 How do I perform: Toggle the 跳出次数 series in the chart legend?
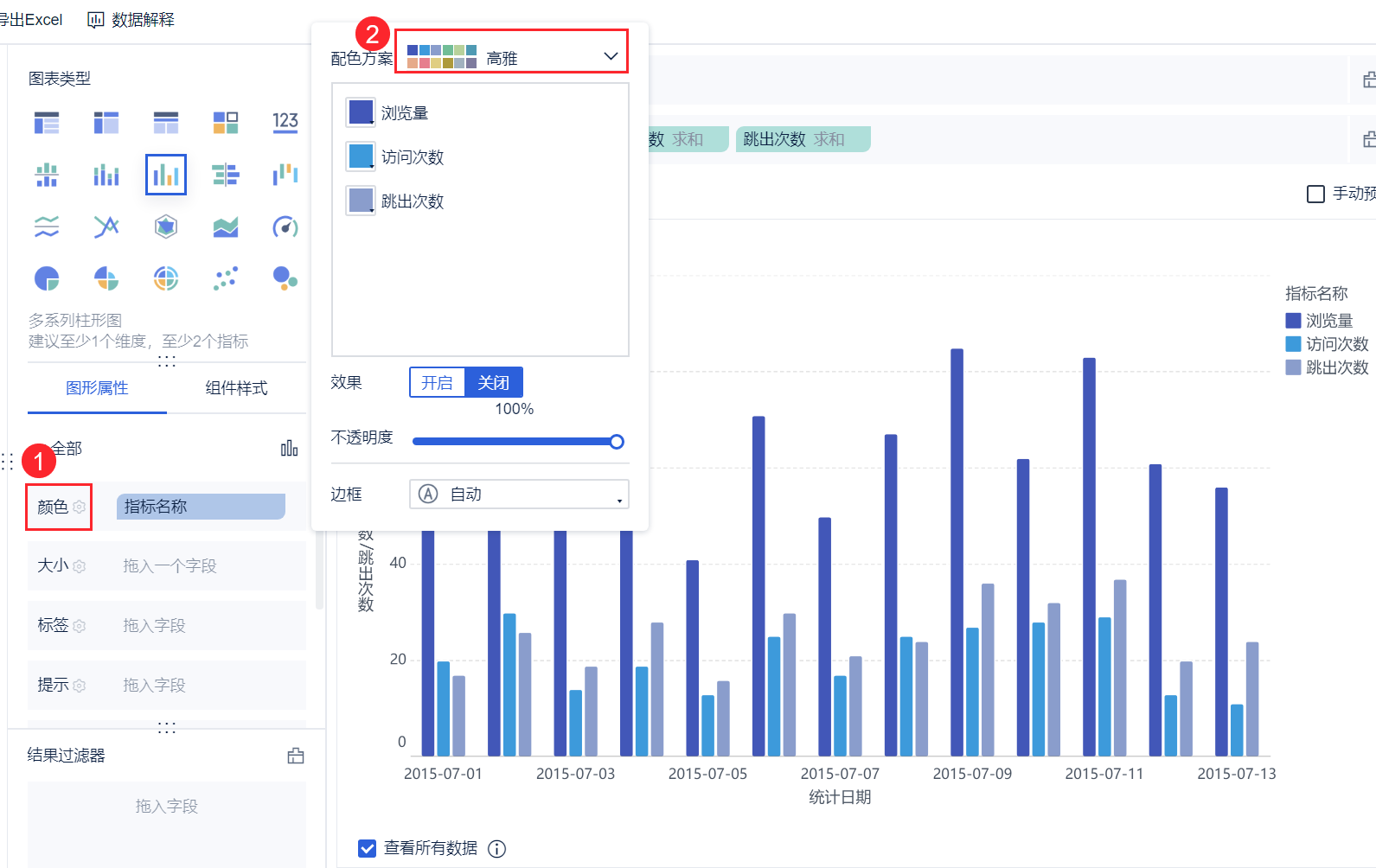click(x=1328, y=367)
